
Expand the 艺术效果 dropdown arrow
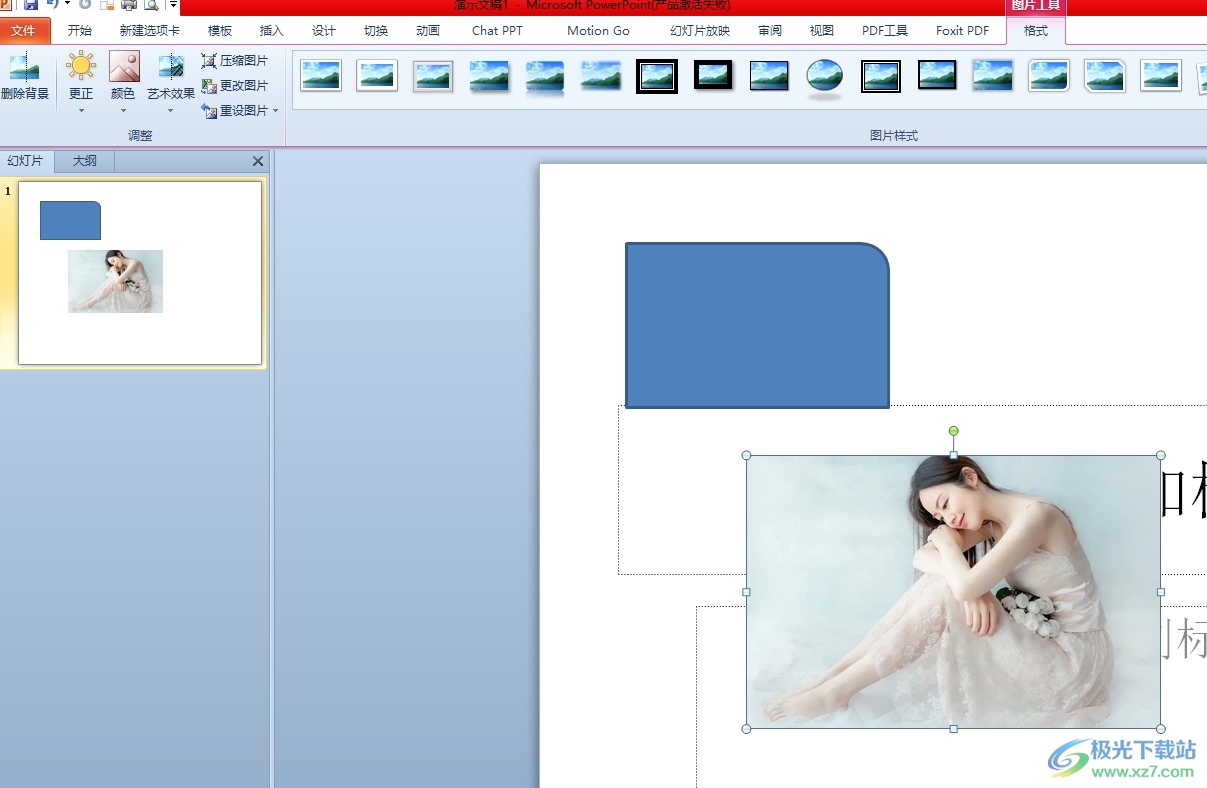click(x=171, y=110)
